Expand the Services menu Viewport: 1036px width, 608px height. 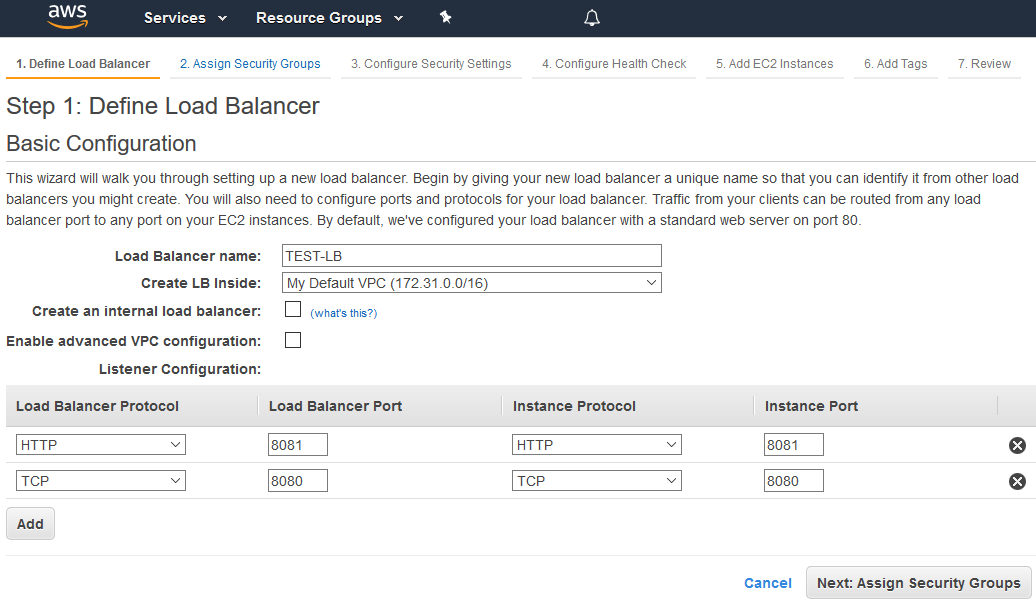[185, 18]
